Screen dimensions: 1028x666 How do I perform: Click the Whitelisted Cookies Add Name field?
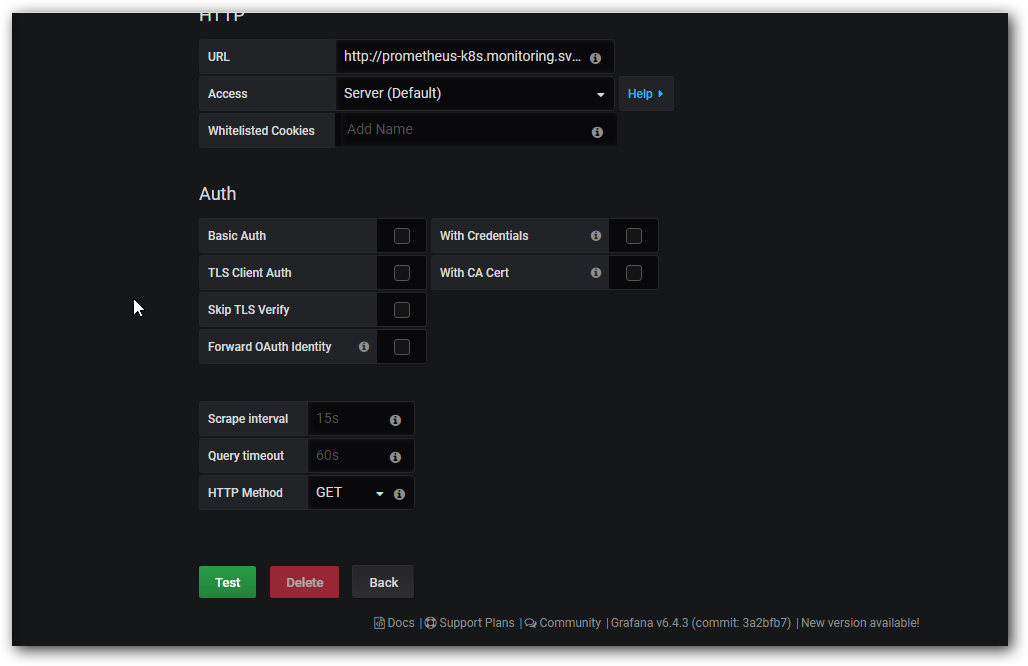tap(465, 130)
